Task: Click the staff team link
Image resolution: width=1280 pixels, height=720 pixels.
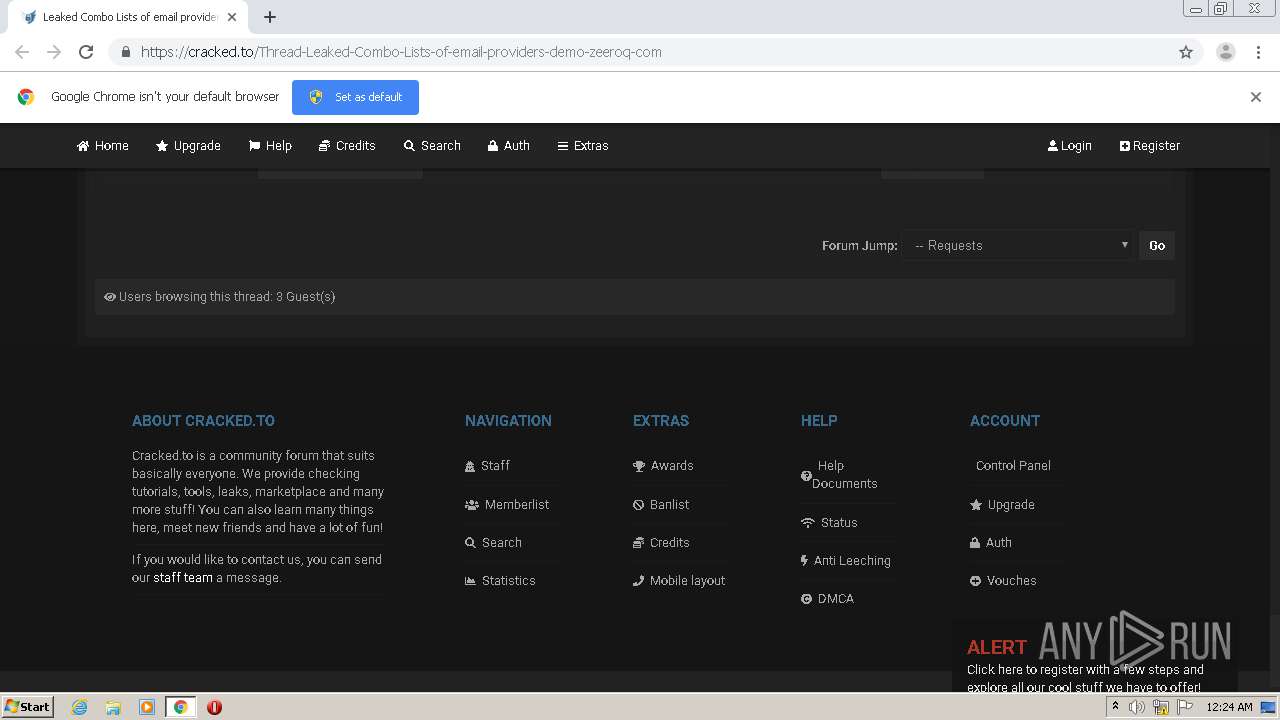Action: [x=183, y=577]
